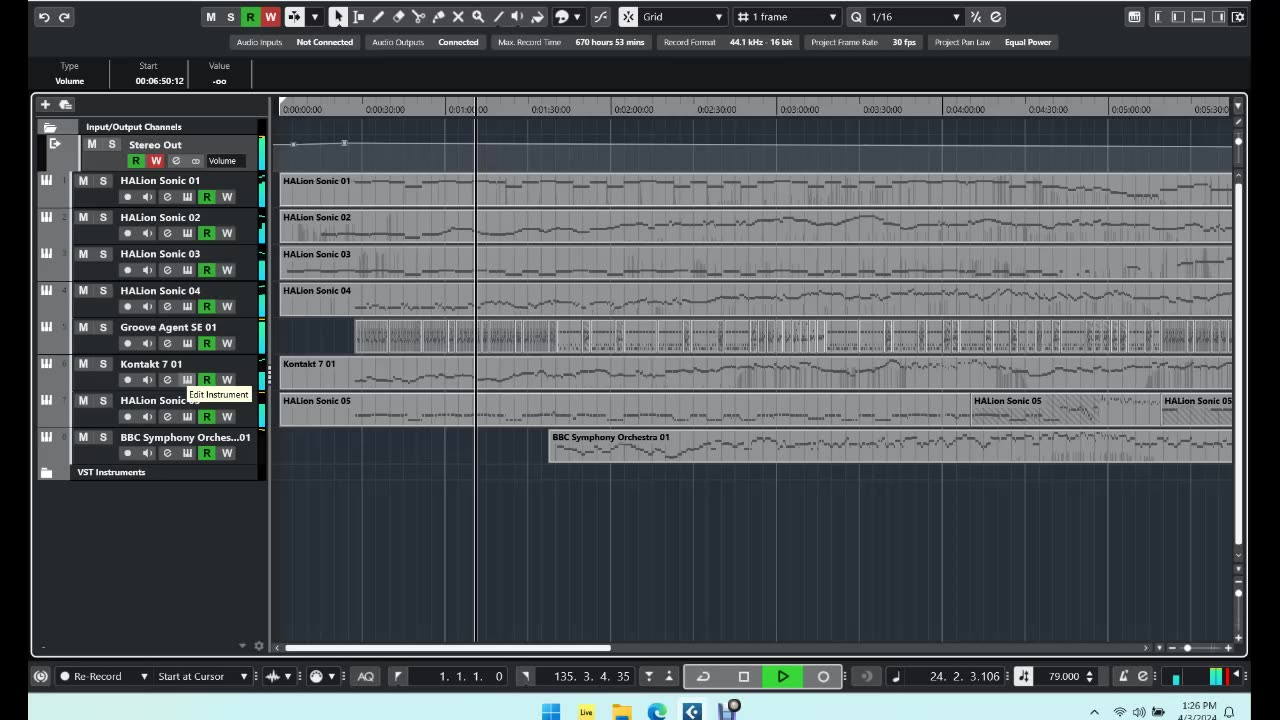Record-enable the HALion Sonic 04 track
This screenshot has width=1280, height=720.
tap(127, 307)
